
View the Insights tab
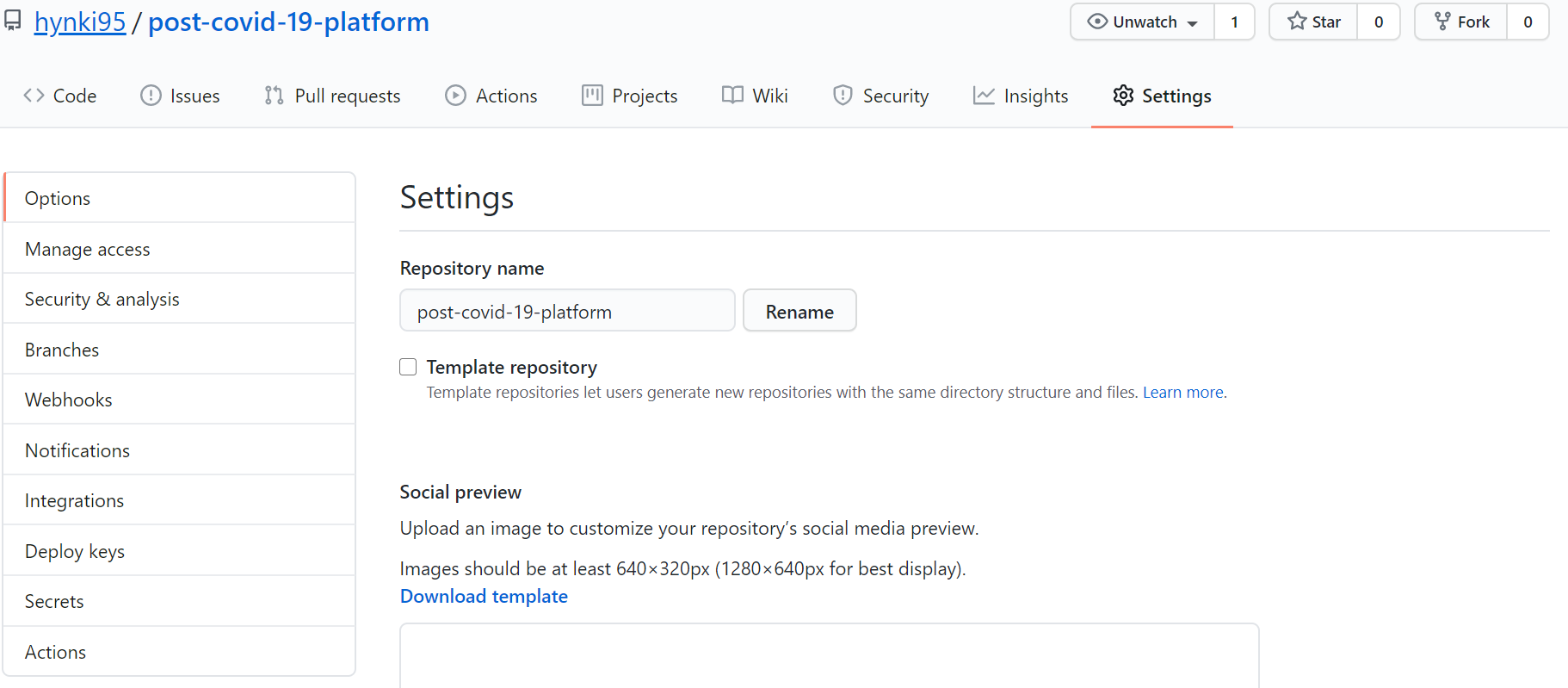click(x=1021, y=96)
